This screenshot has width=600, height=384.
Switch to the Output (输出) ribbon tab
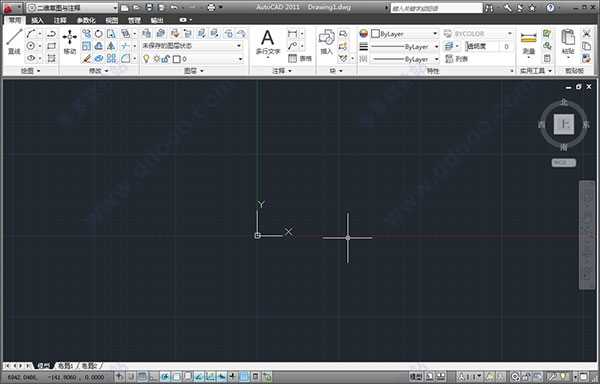pyautogui.click(x=157, y=20)
